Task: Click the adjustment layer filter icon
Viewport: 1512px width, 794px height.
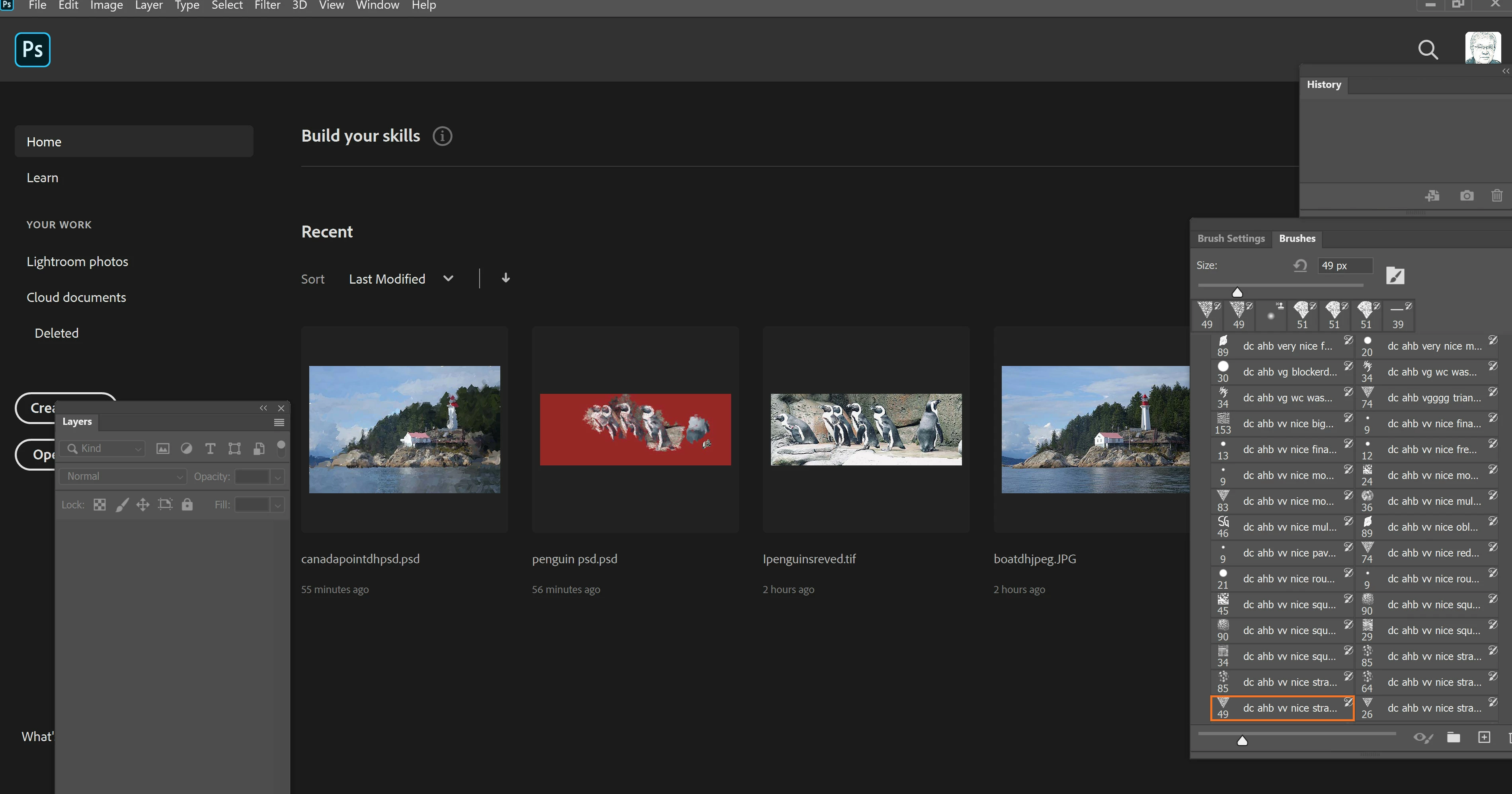Action: click(187, 449)
